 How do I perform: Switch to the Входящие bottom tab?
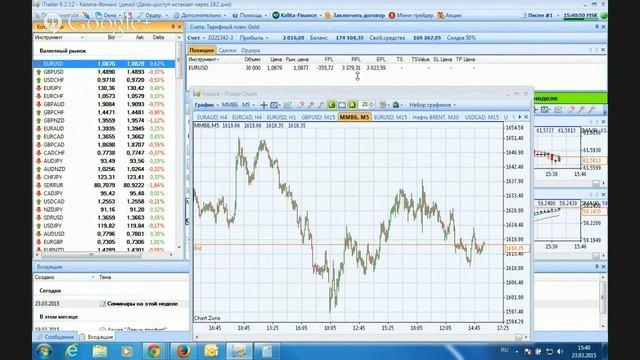[x=97, y=337]
